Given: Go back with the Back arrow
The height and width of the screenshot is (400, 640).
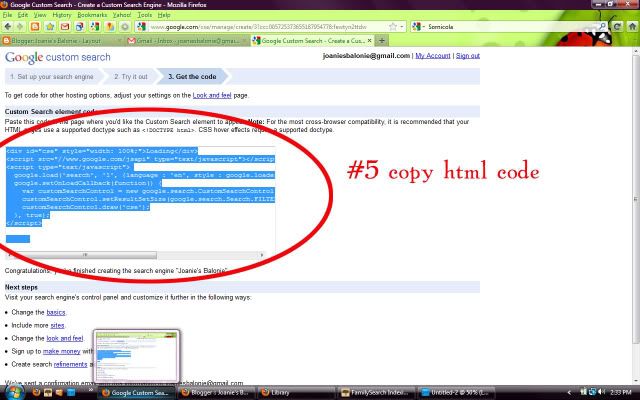Looking at the screenshot, I should tap(7, 27).
